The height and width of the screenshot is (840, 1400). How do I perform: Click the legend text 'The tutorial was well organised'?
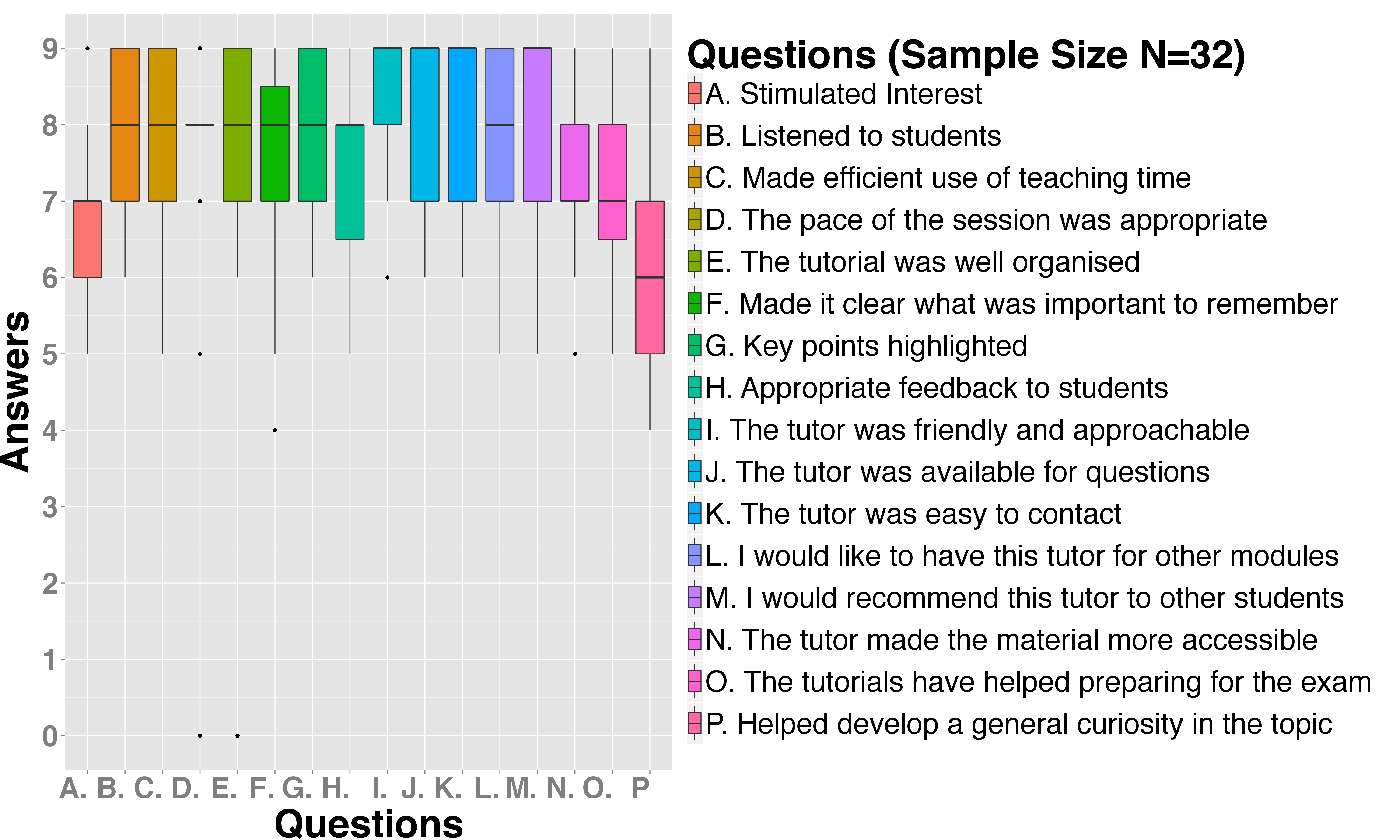[x=922, y=262]
